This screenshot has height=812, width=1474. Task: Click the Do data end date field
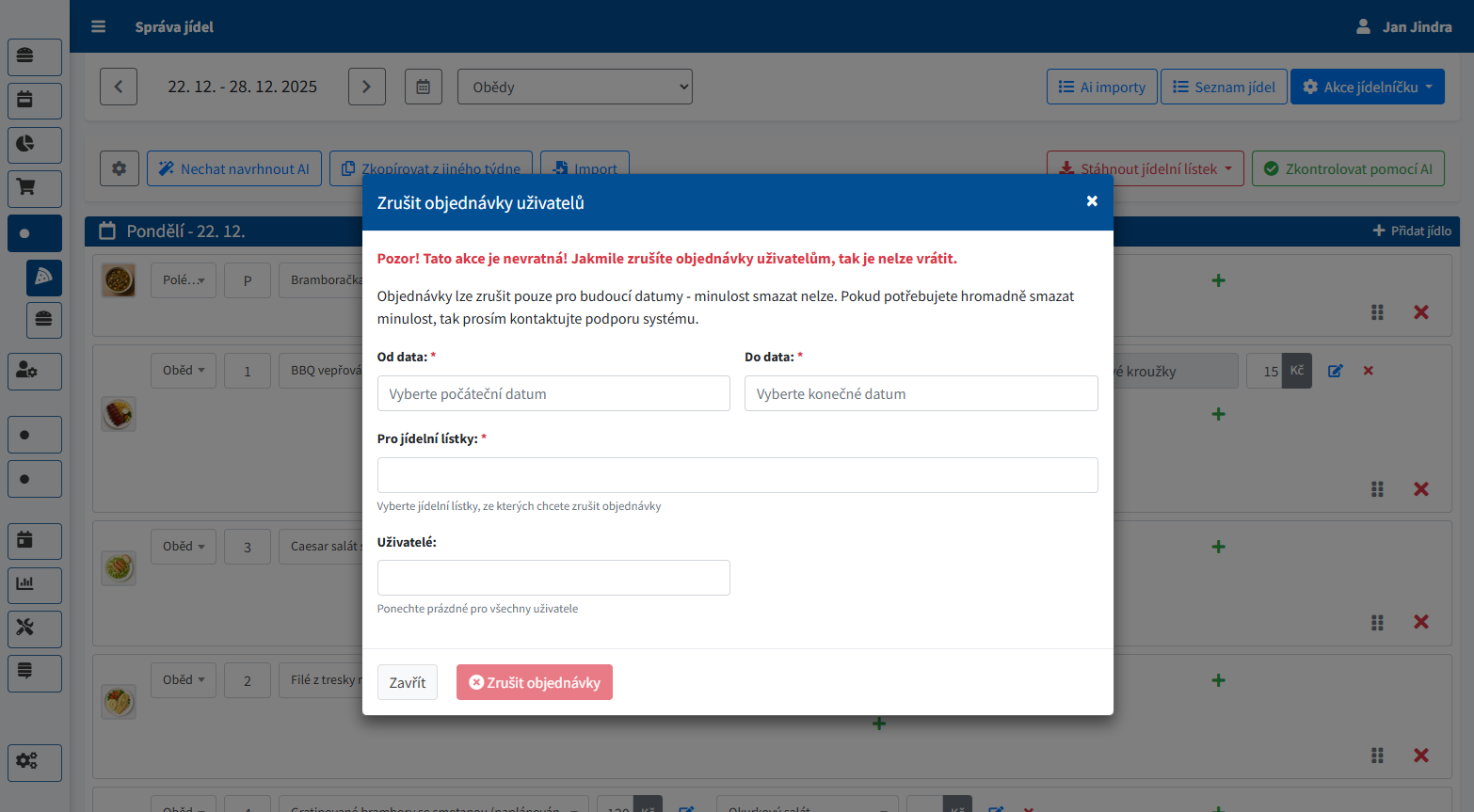[921, 393]
